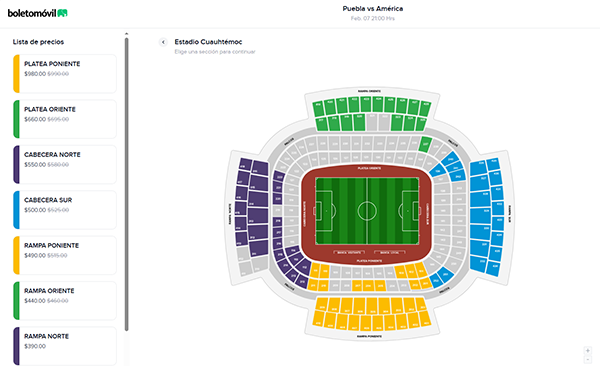Go back using the arrow beside Estadio Cuauhtémoc

[163, 42]
